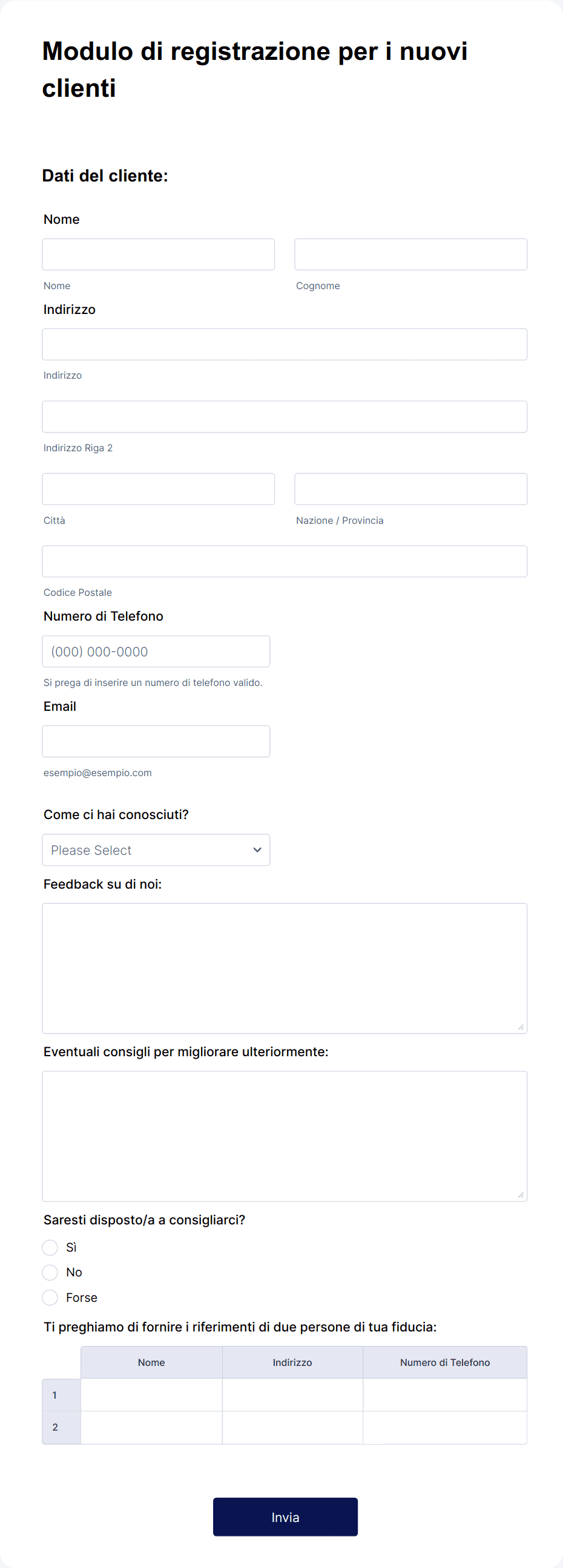Image resolution: width=563 pixels, height=1568 pixels.
Task: Select the No radio button
Action: pyautogui.click(x=50, y=1273)
